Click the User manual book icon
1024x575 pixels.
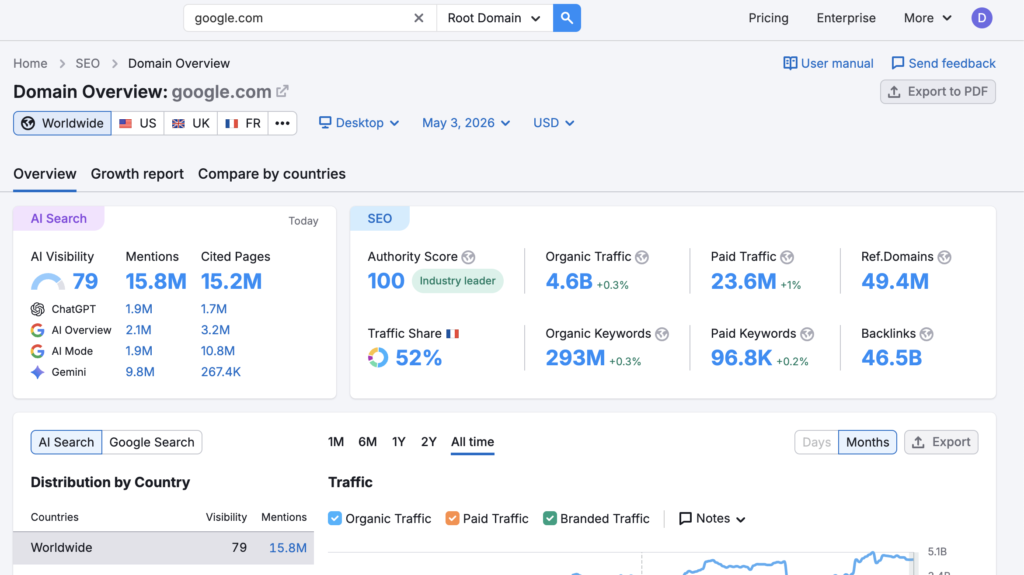(790, 63)
